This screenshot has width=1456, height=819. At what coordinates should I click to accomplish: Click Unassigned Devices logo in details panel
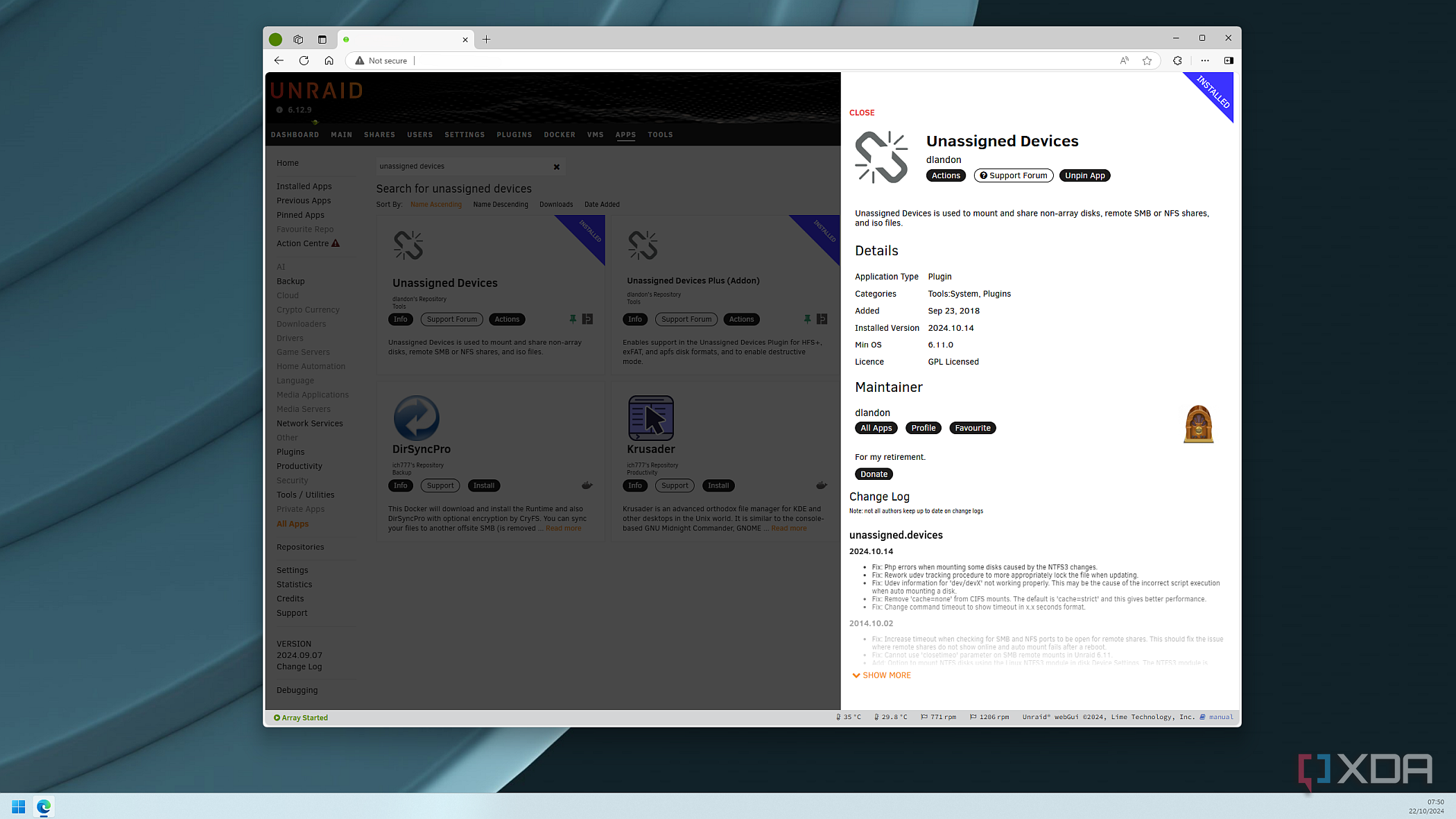(x=881, y=157)
